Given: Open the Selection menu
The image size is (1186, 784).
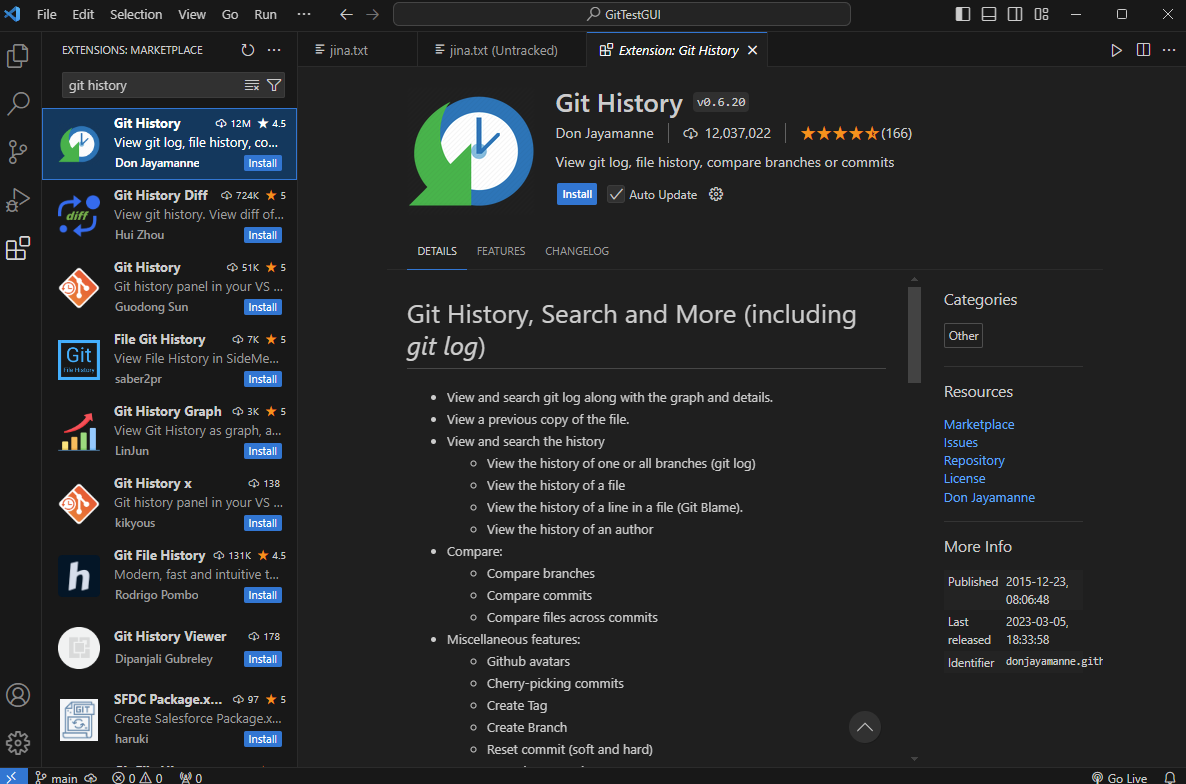Looking at the screenshot, I should pyautogui.click(x=135, y=14).
